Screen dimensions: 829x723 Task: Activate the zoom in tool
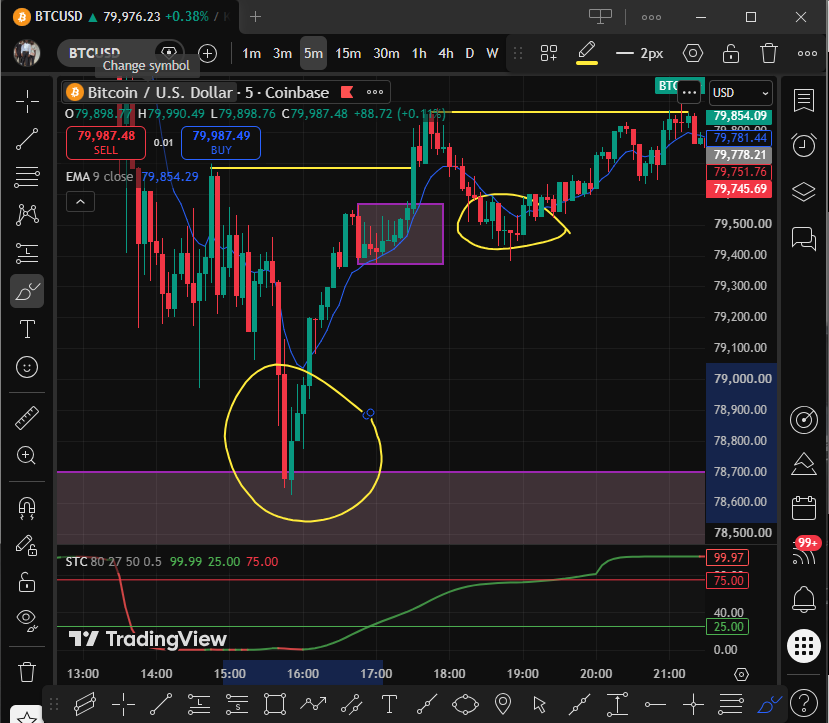[27, 456]
